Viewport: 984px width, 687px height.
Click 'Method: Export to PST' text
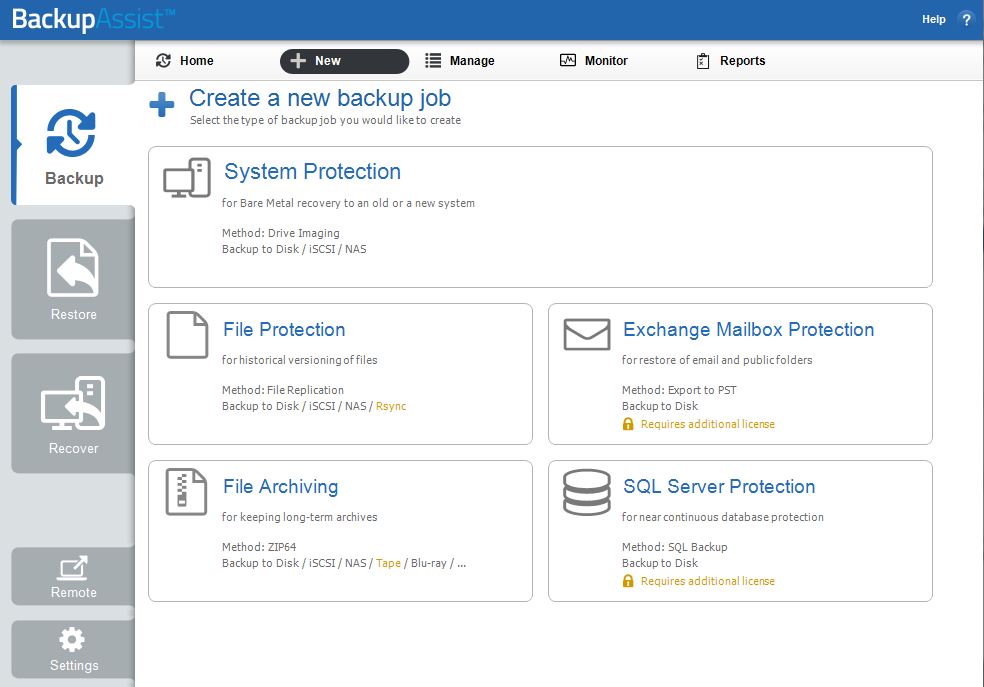(679, 390)
